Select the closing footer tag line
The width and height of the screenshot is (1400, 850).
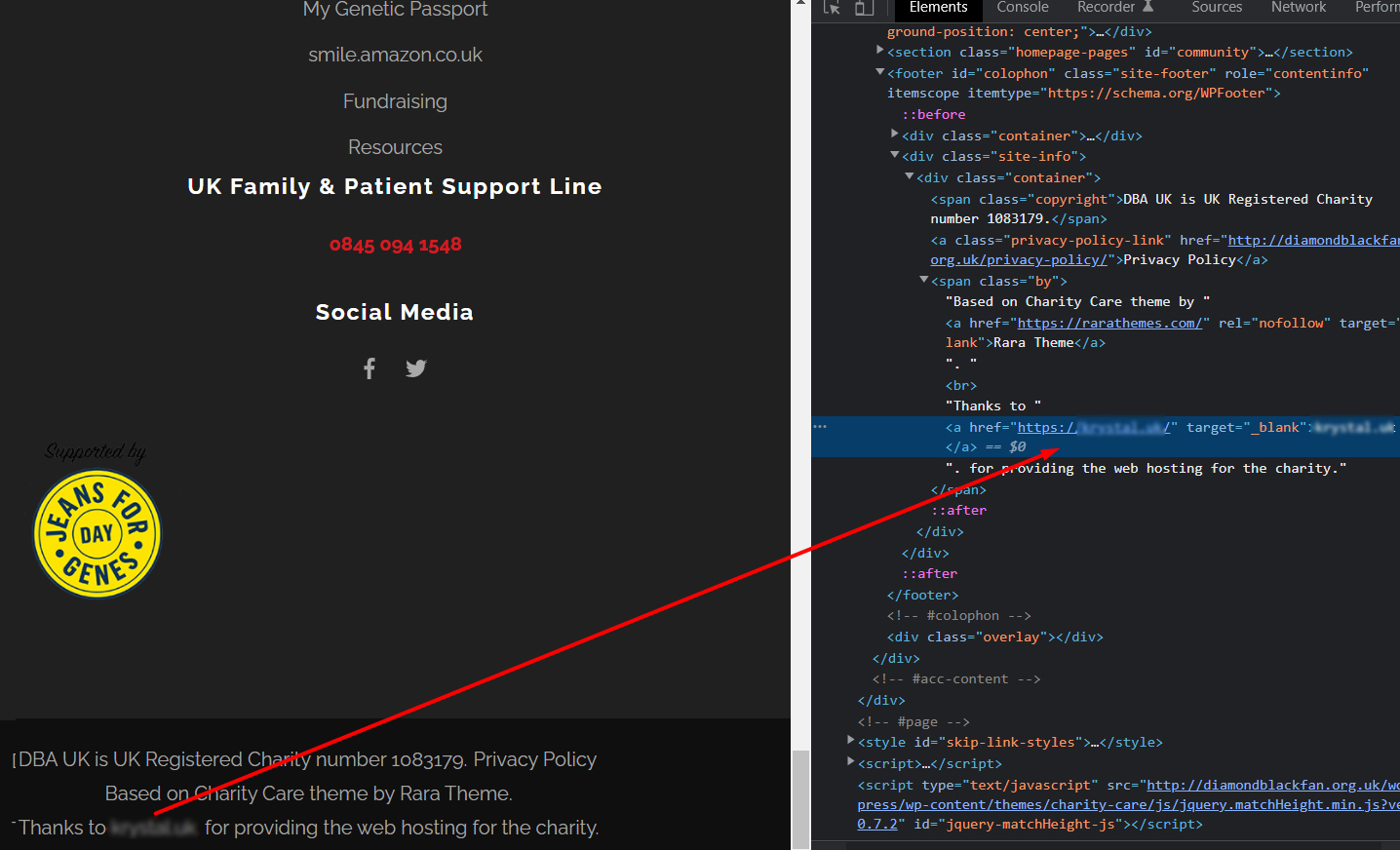point(922,595)
